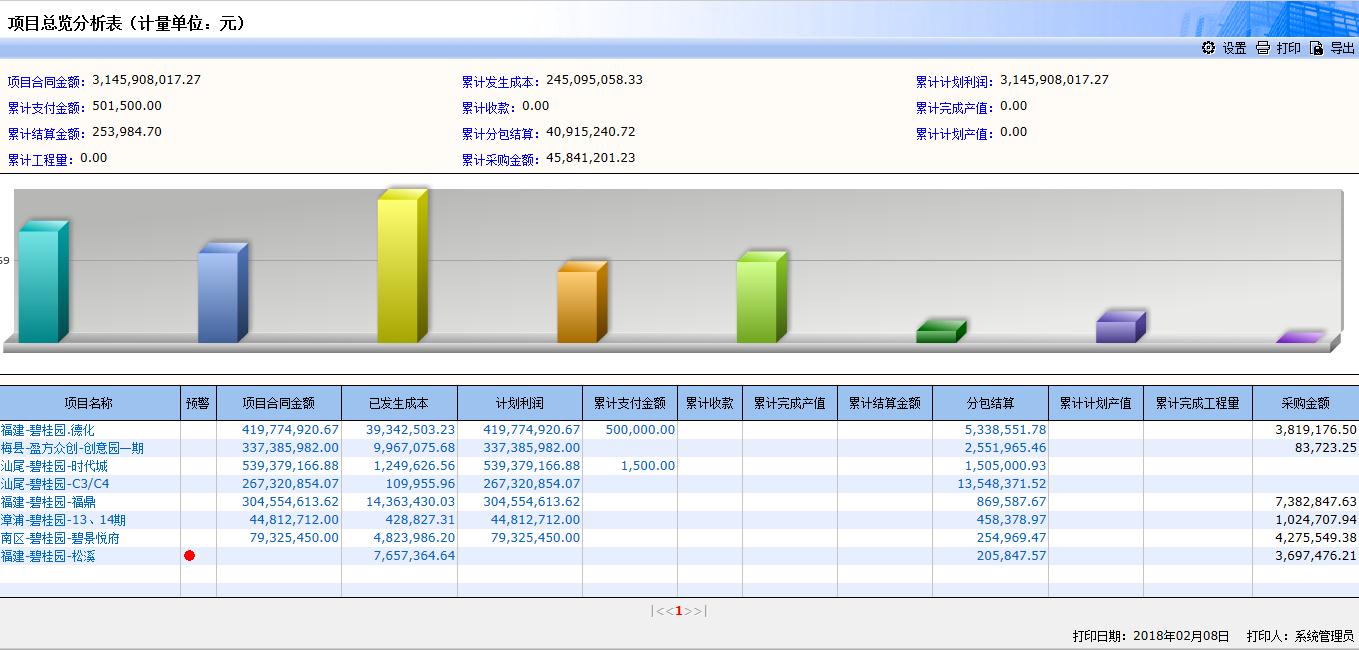Select page number 1 in pagination
Image resolution: width=1359 pixels, height=650 pixels.
pos(678,611)
